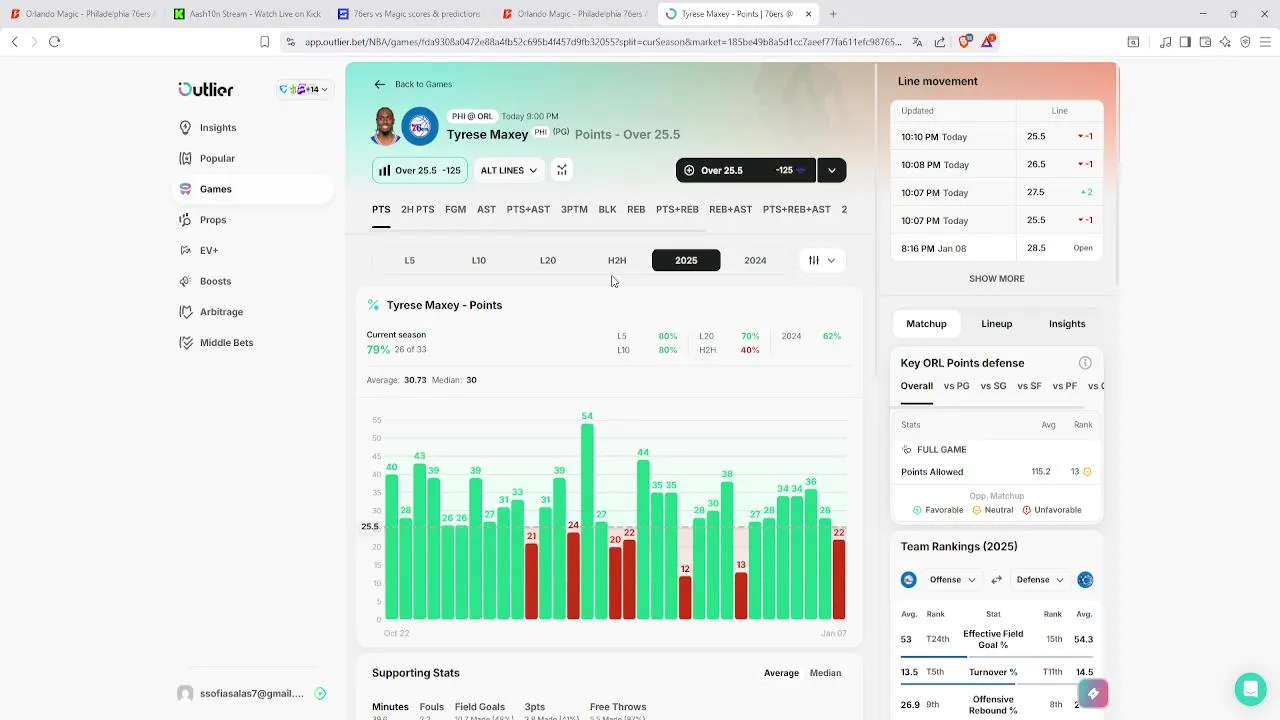The image size is (1280, 720).
Task: Select the 2024 season split
Action: (x=755, y=260)
